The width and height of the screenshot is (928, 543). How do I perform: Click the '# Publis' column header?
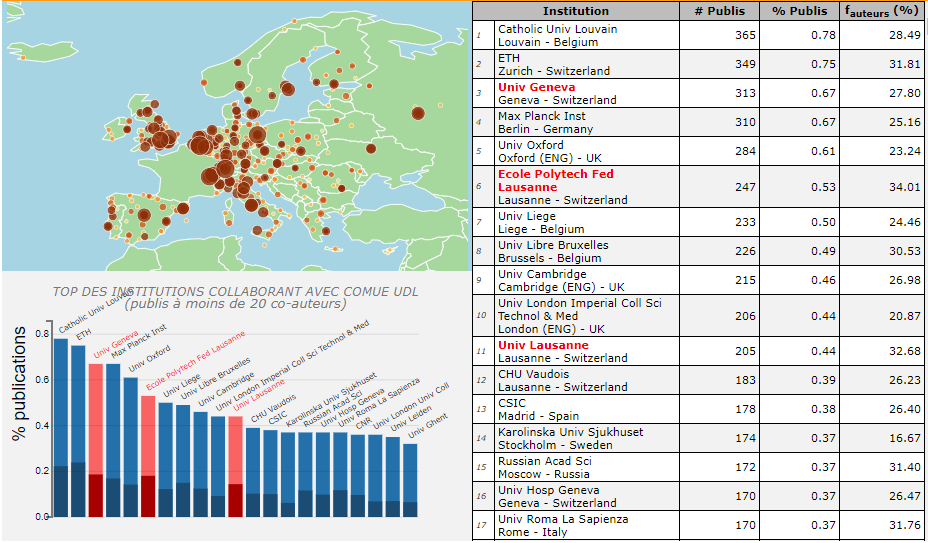coord(719,11)
